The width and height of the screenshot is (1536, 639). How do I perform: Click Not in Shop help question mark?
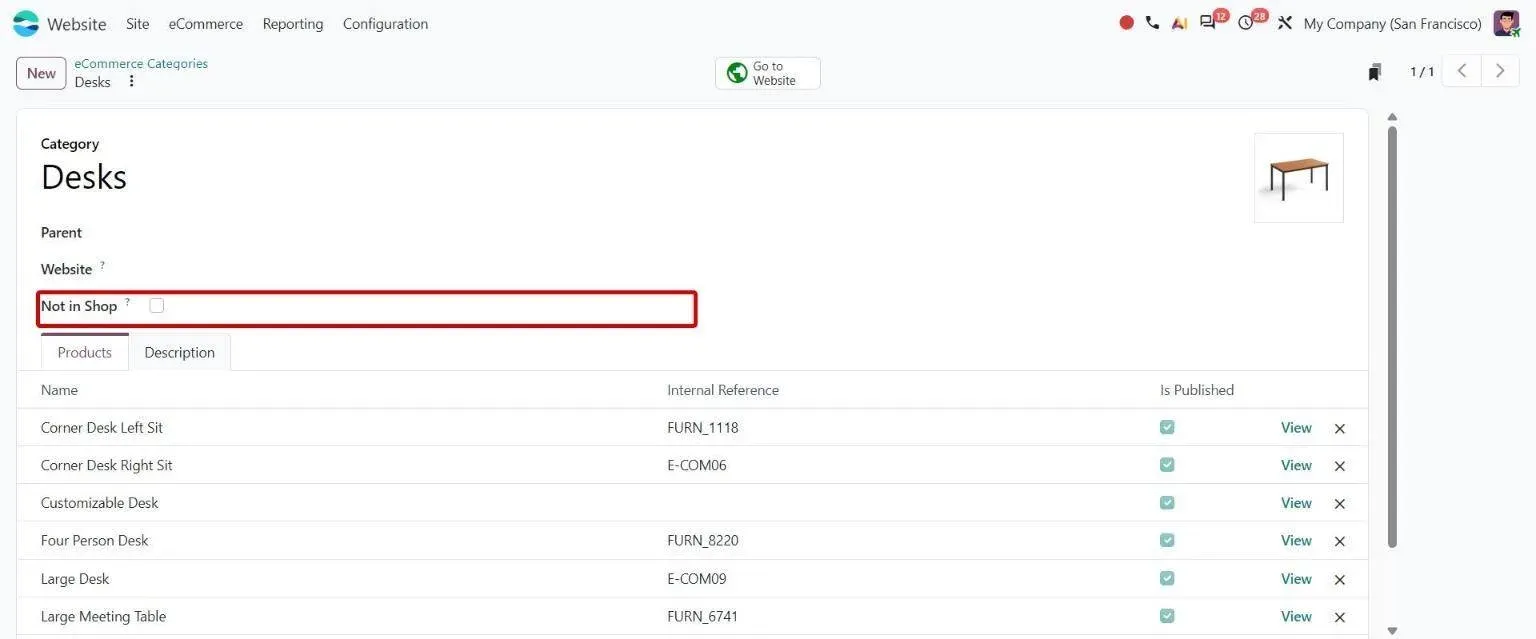(x=127, y=302)
